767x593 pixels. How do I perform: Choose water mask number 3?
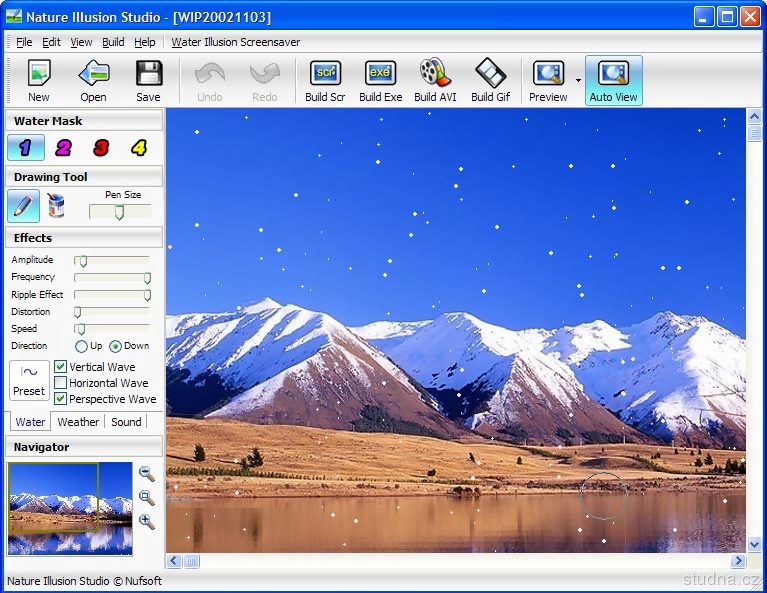coord(101,147)
